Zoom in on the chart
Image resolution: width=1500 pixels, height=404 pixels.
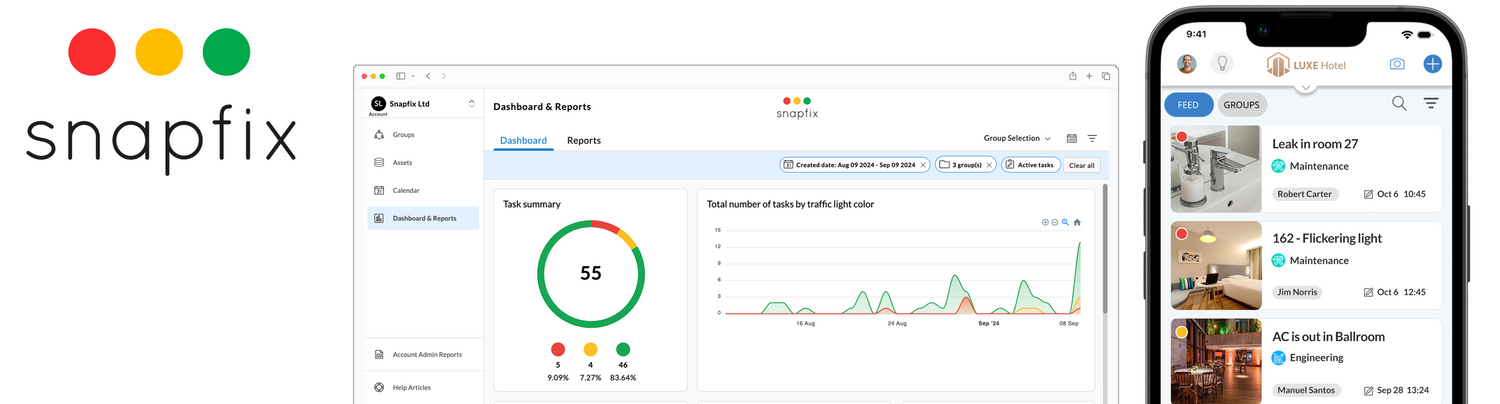[x=1045, y=222]
